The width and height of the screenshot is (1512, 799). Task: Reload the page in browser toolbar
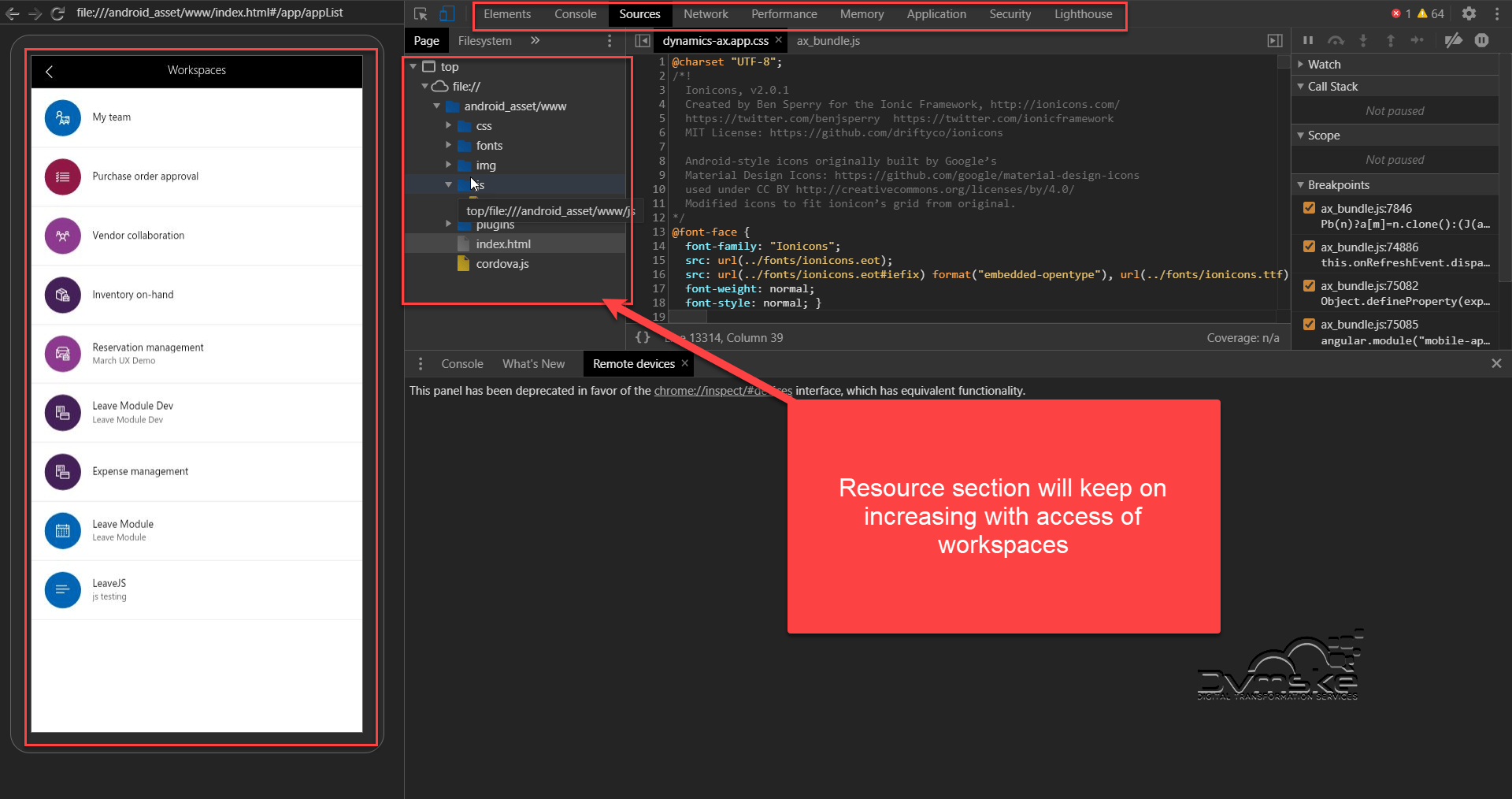(57, 13)
